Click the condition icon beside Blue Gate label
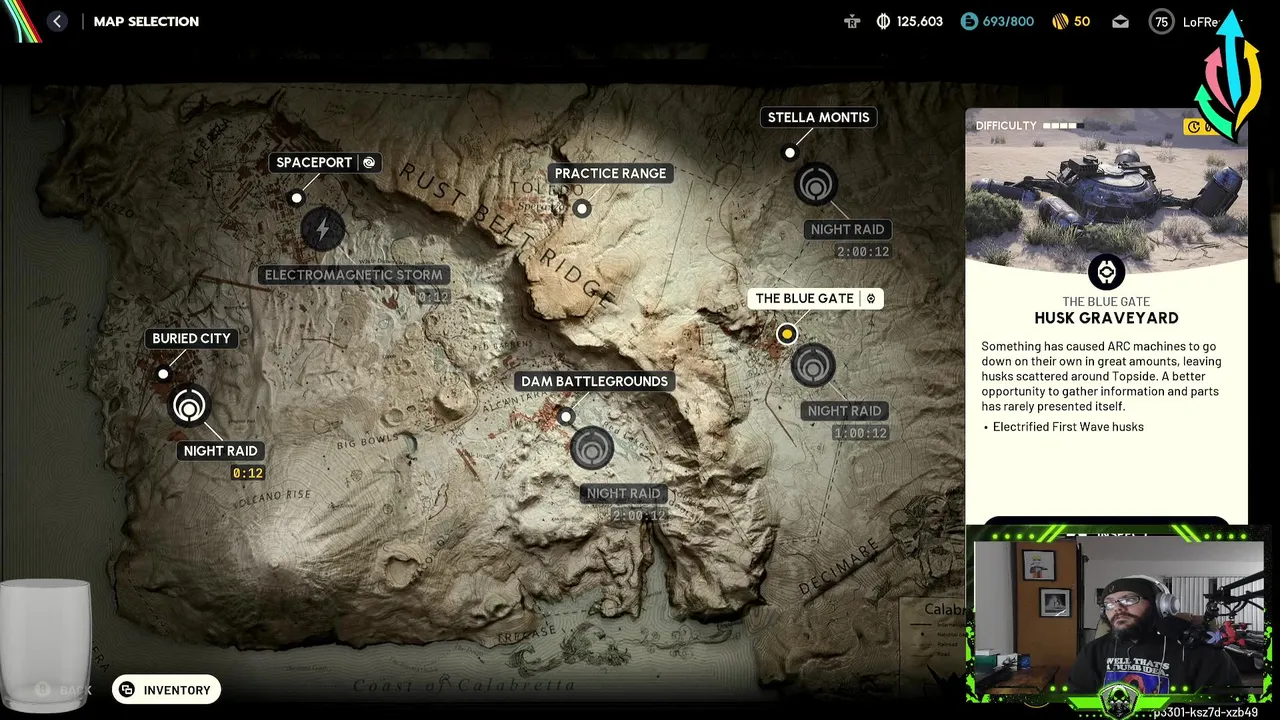1280x720 pixels. click(x=870, y=298)
